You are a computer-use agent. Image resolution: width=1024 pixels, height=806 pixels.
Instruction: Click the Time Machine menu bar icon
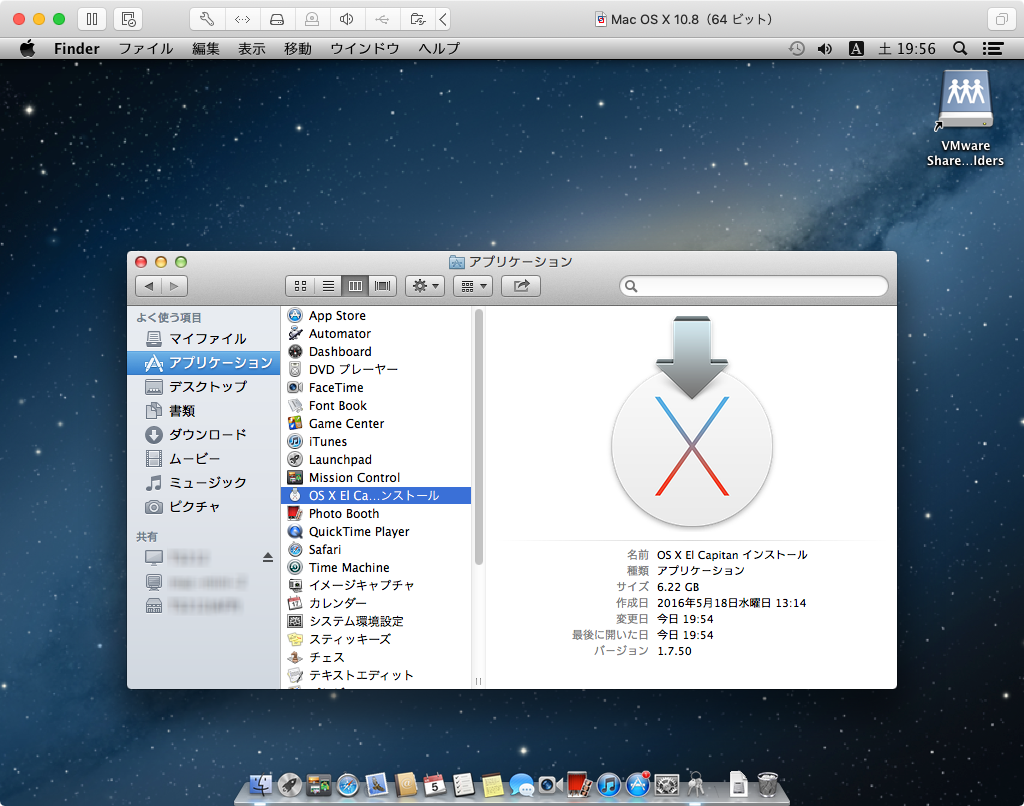point(797,48)
